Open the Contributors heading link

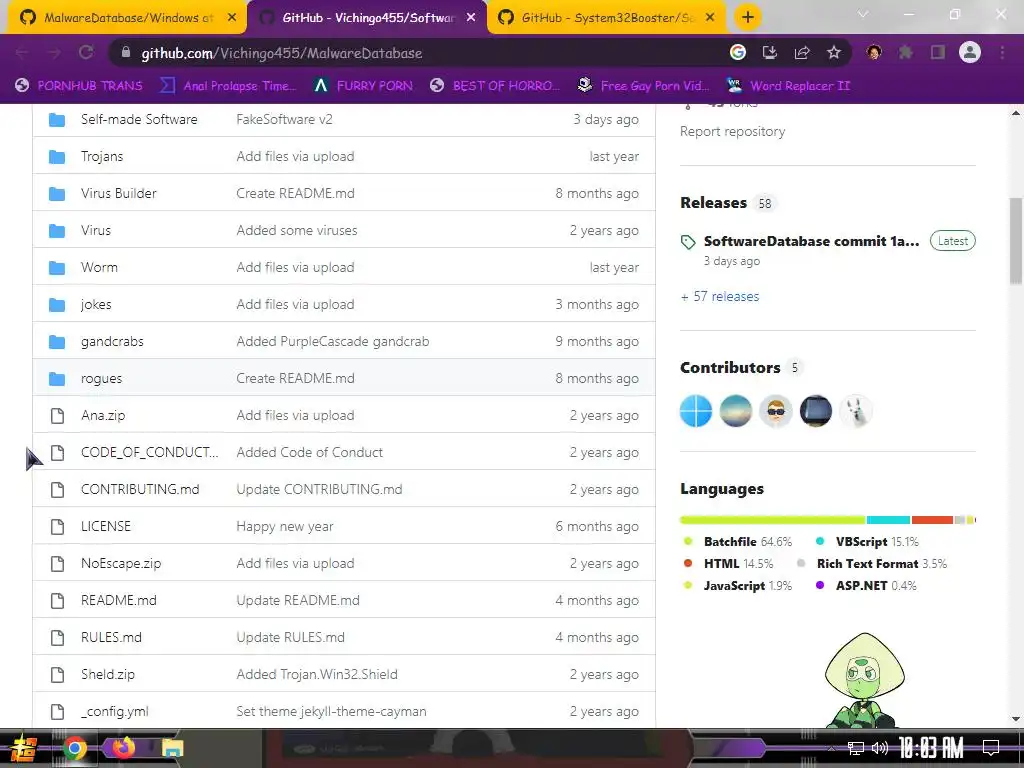pos(730,368)
